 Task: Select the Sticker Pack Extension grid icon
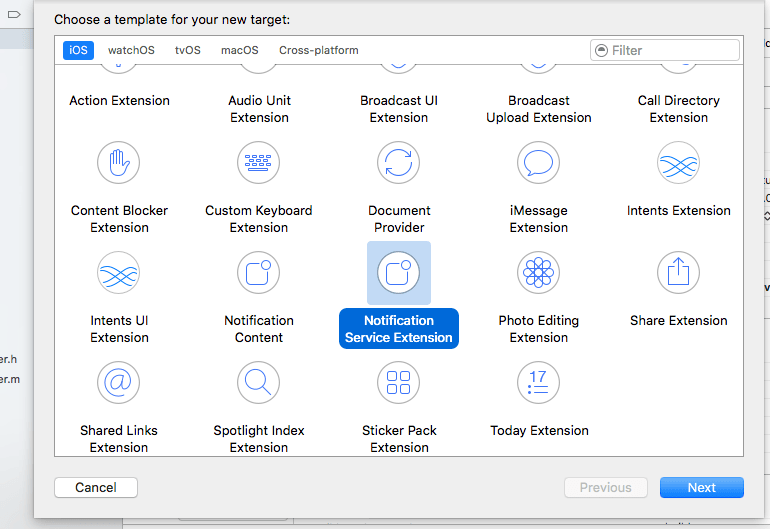pos(399,382)
